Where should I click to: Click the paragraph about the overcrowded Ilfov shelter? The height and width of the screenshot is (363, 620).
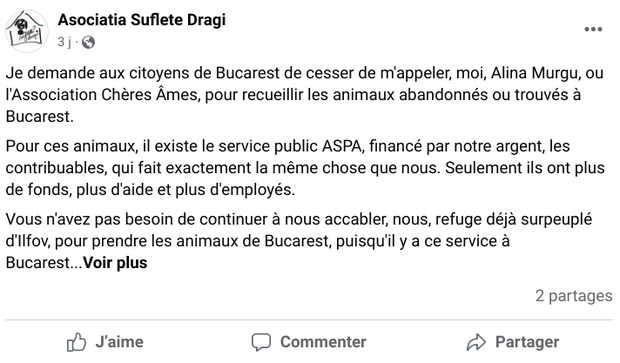point(299,241)
